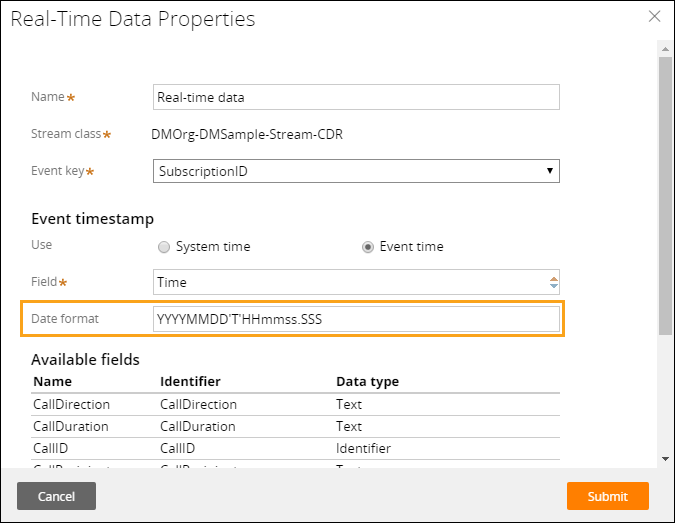Close the Real-Time Data Properties dialog
Image resolution: width=675 pixels, height=523 pixels.
pyautogui.click(x=654, y=17)
